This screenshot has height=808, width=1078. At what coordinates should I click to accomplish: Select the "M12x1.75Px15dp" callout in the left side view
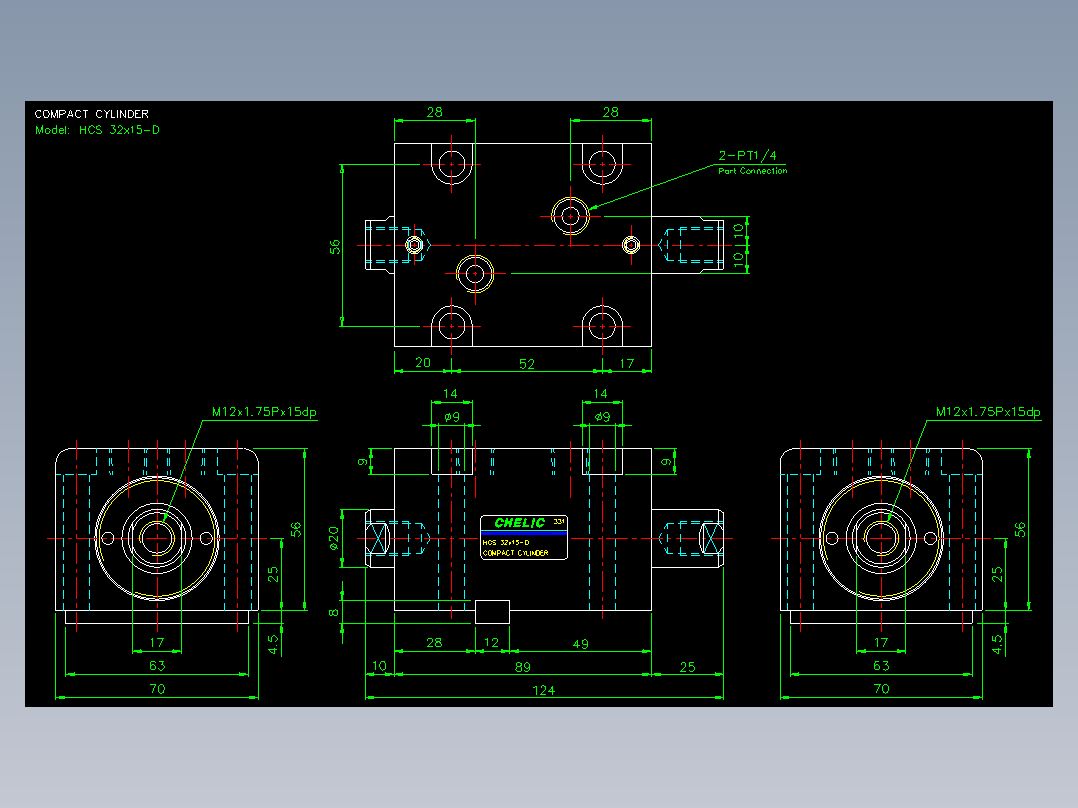[x=264, y=412]
